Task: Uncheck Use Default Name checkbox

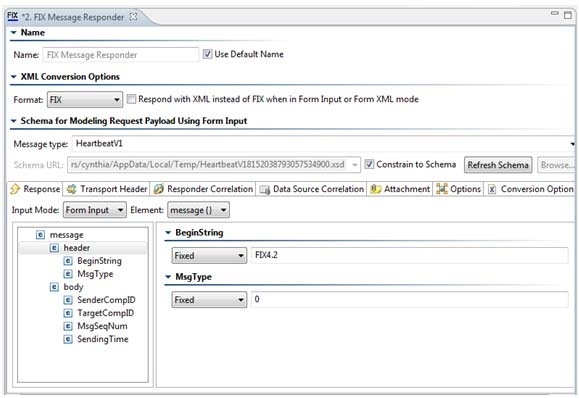Action: 207,54
